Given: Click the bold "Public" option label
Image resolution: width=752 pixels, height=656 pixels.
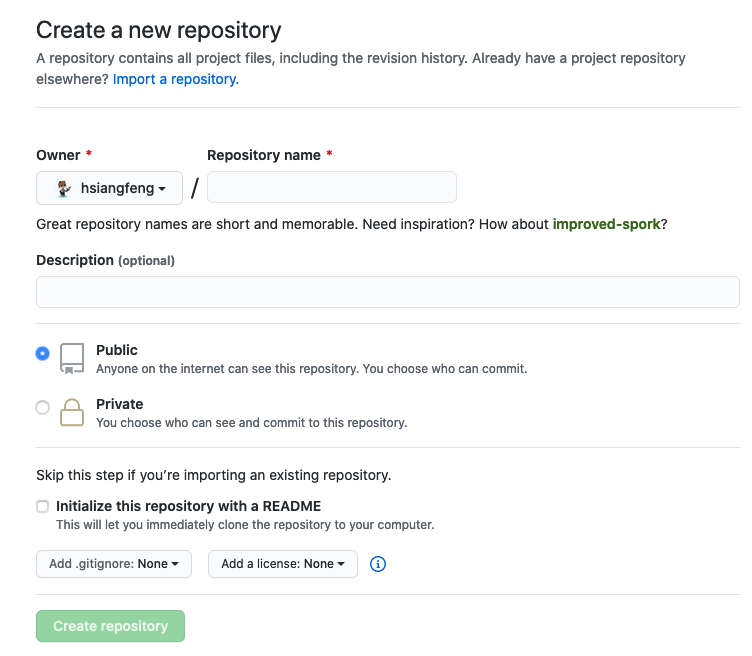Looking at the screenshot, I should click(x=117, y=350).
